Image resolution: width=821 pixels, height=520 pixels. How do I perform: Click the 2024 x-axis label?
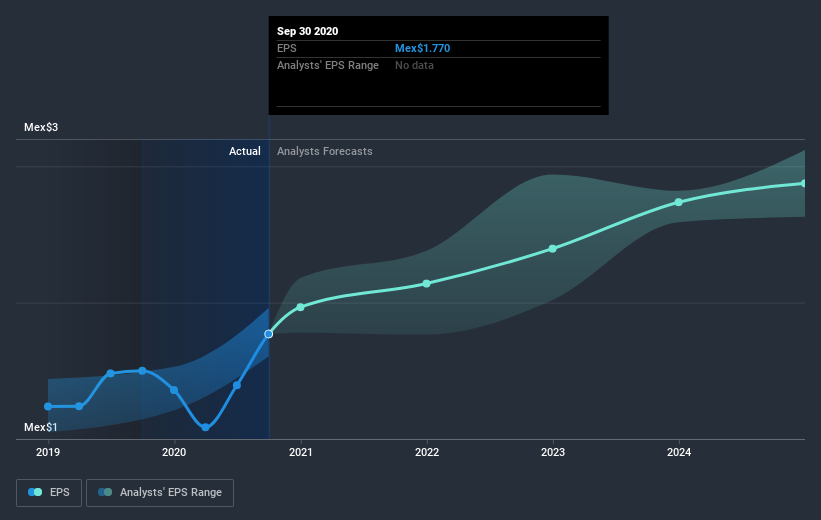679,452
